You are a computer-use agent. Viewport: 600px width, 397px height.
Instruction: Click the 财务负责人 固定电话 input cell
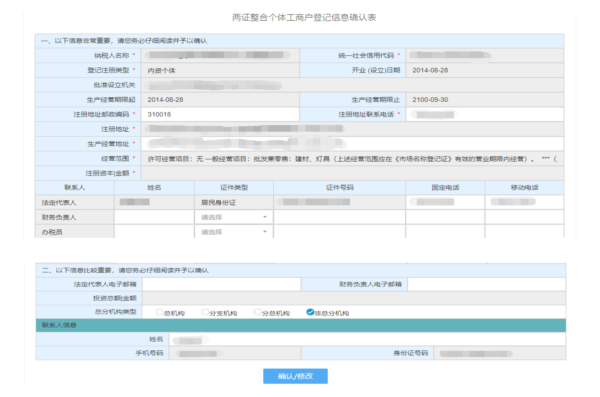(x=445, y=217)
